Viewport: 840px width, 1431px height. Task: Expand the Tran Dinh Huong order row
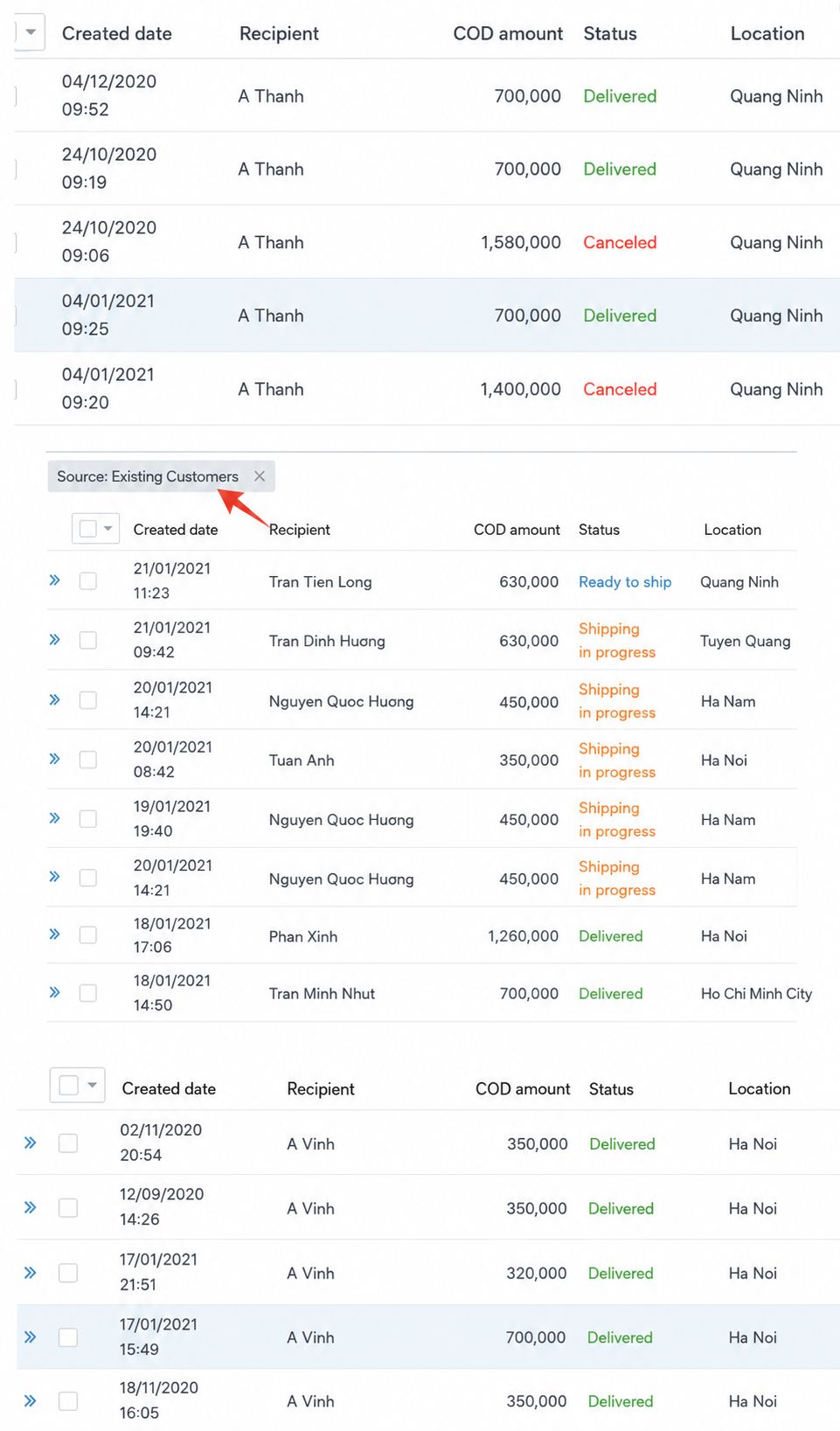click(55, 640)
